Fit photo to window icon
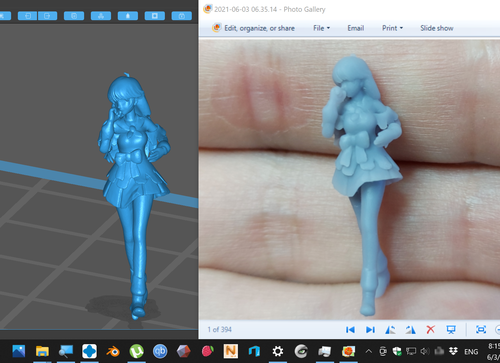Screen dimensions: 500x363 481,330
